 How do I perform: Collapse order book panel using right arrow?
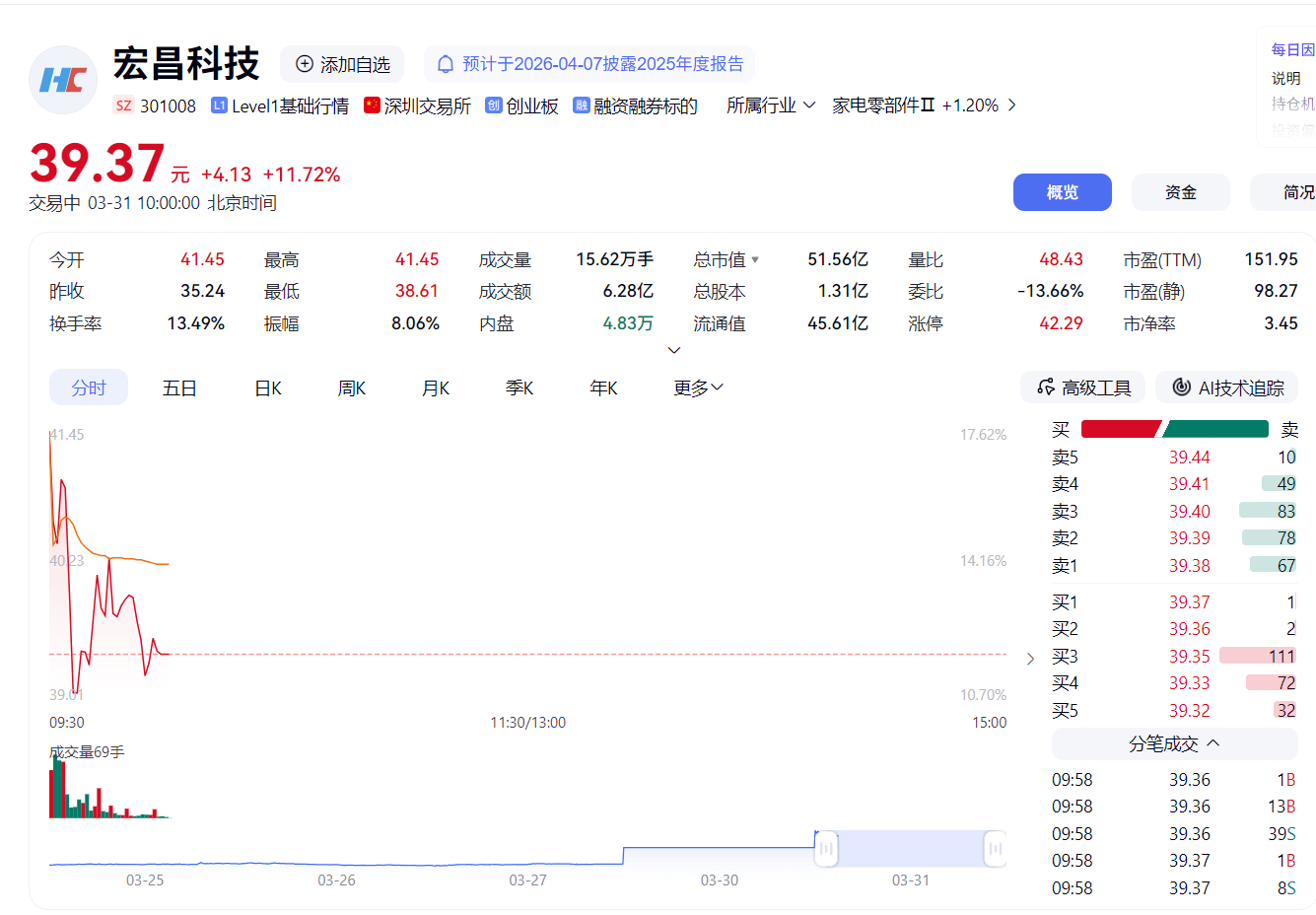pyautogui.click(x=1030, y=659)
